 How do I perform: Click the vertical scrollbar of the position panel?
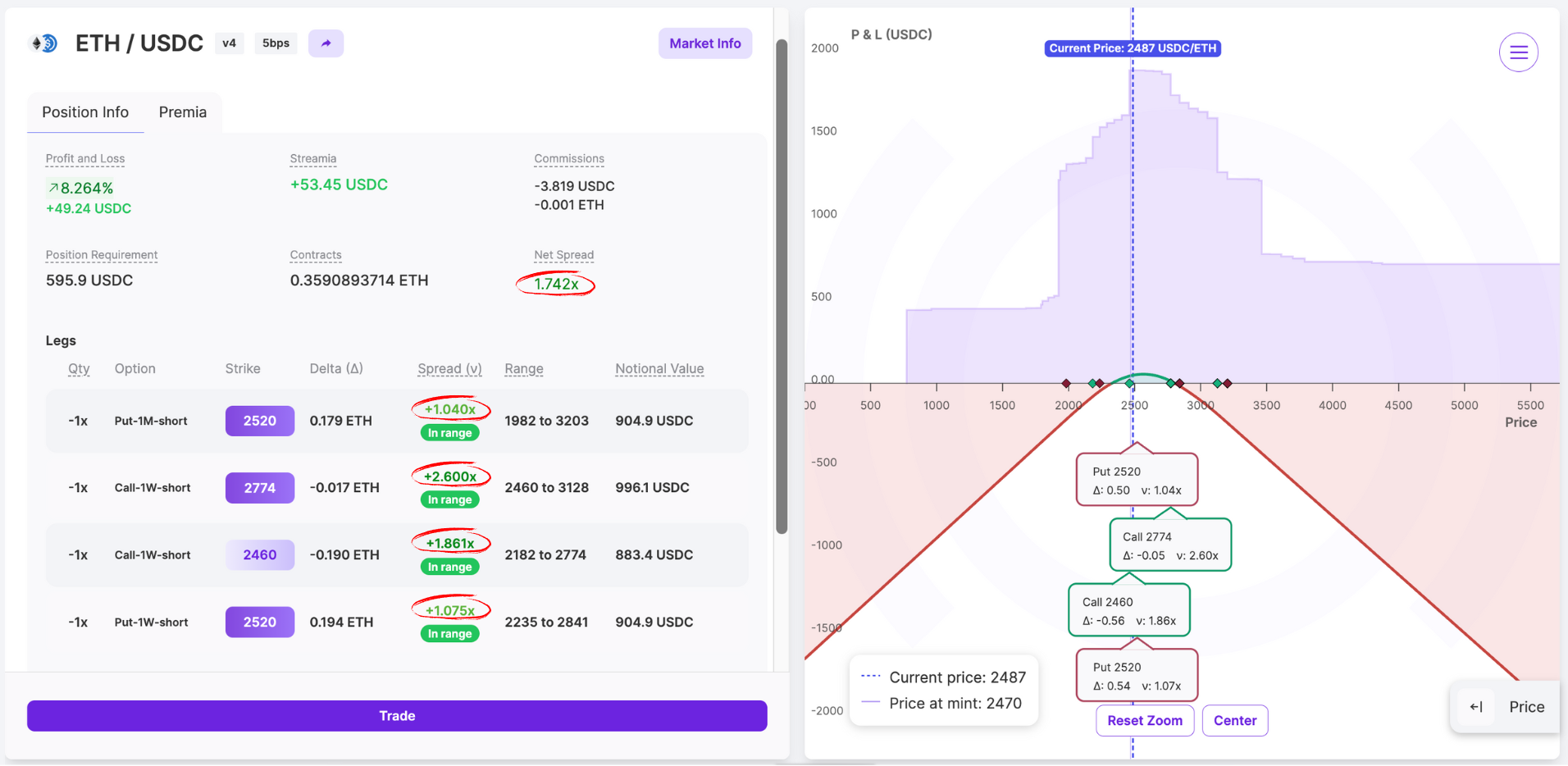coord(782,287)
